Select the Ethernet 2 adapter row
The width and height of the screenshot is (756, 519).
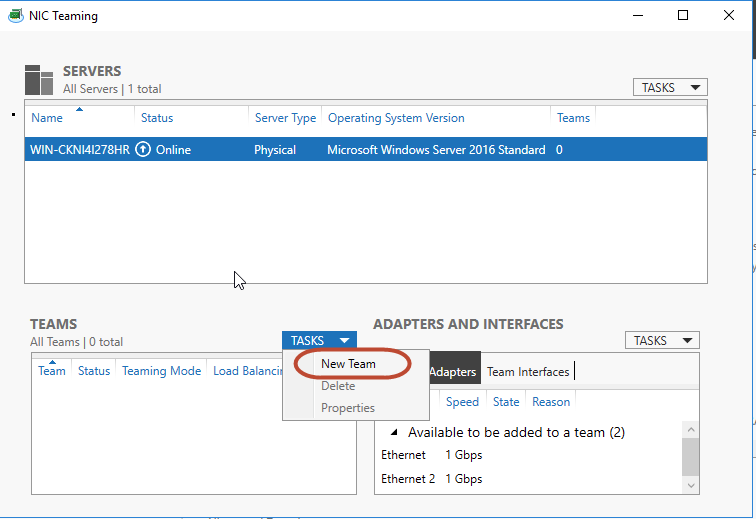pyautogui.click(x=528, y=478)
